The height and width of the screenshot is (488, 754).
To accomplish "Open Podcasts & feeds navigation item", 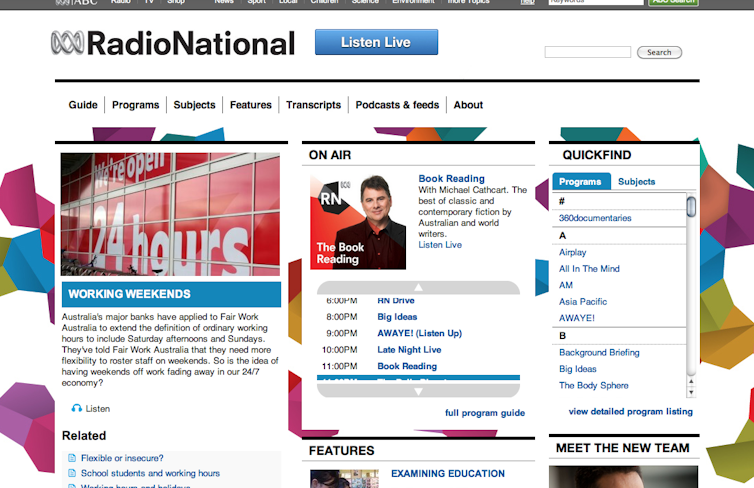I will click(x=397, y=105).
